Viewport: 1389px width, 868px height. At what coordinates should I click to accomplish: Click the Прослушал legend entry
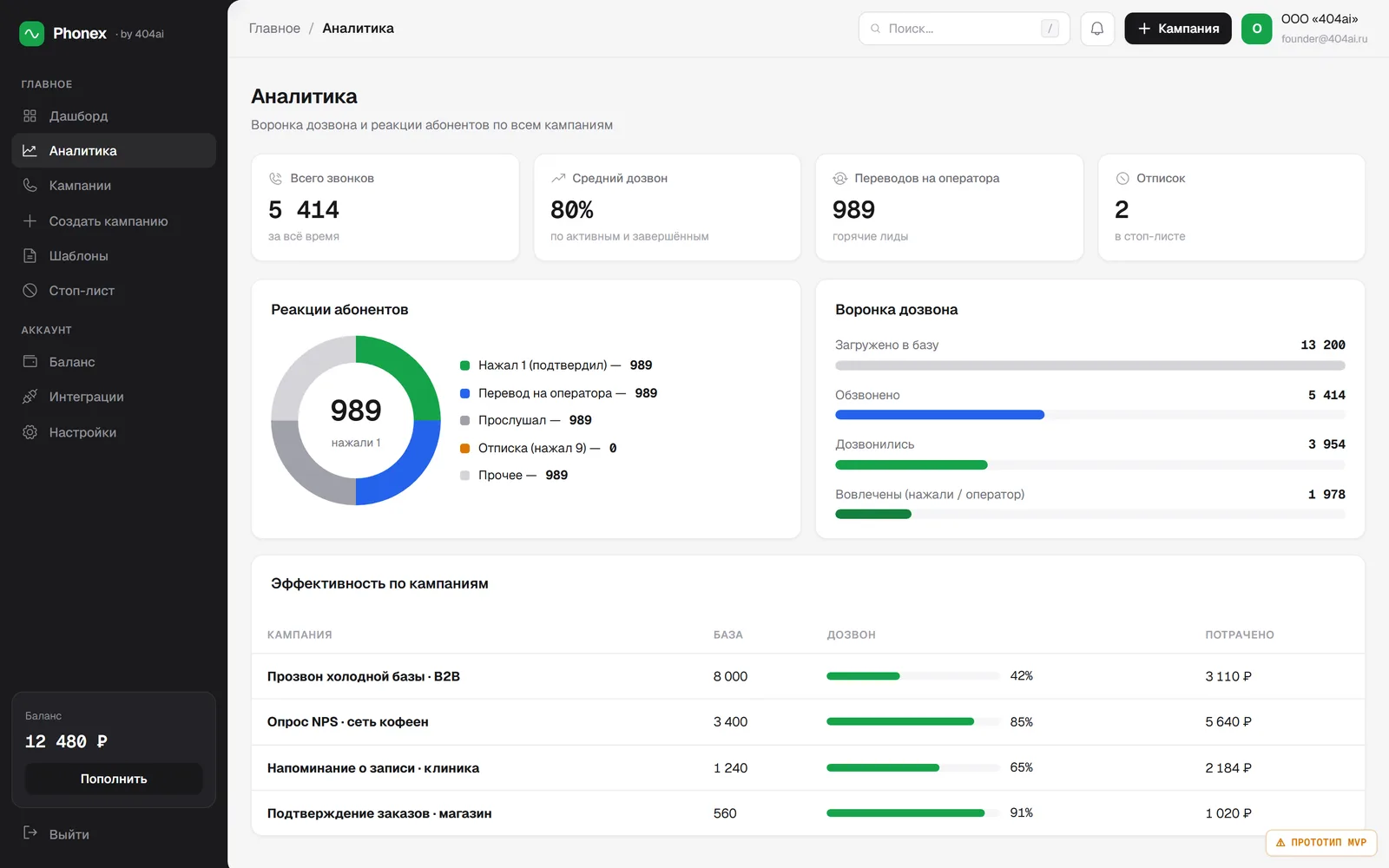pyautogui.click(x=526, y=420)
